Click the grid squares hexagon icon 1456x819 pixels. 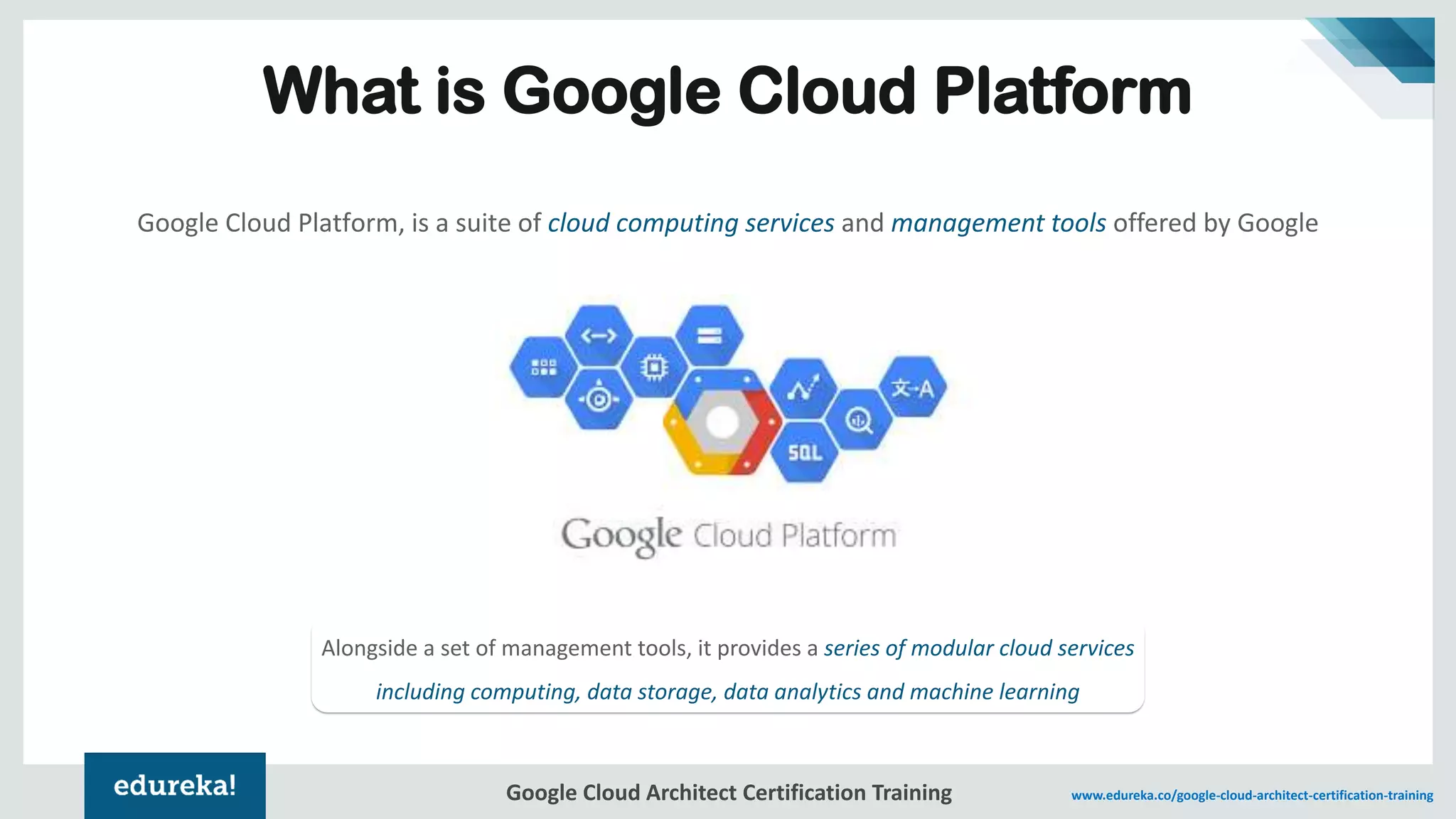tap(544, 367)
